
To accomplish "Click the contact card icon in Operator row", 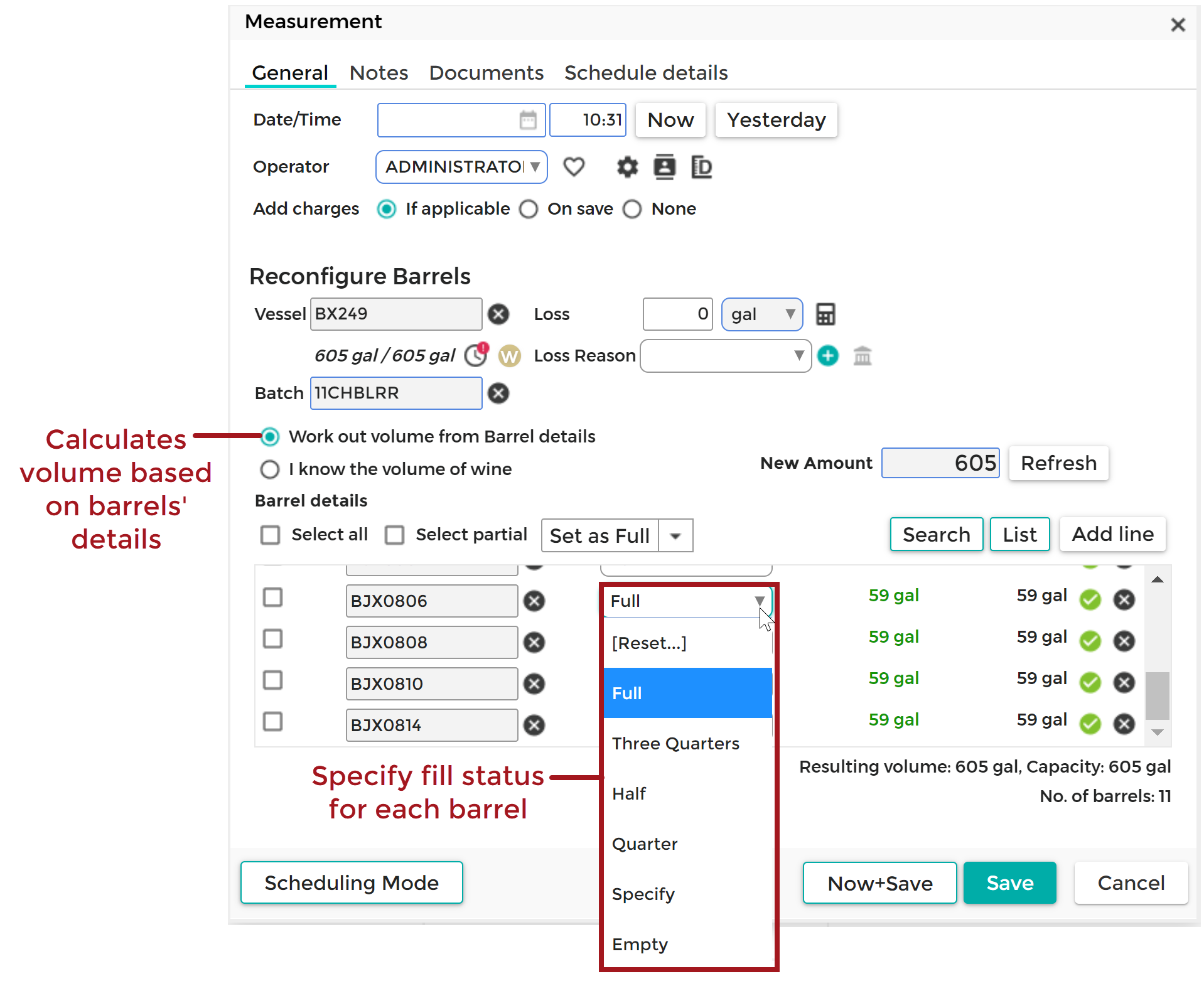I will tap(664, 166).
